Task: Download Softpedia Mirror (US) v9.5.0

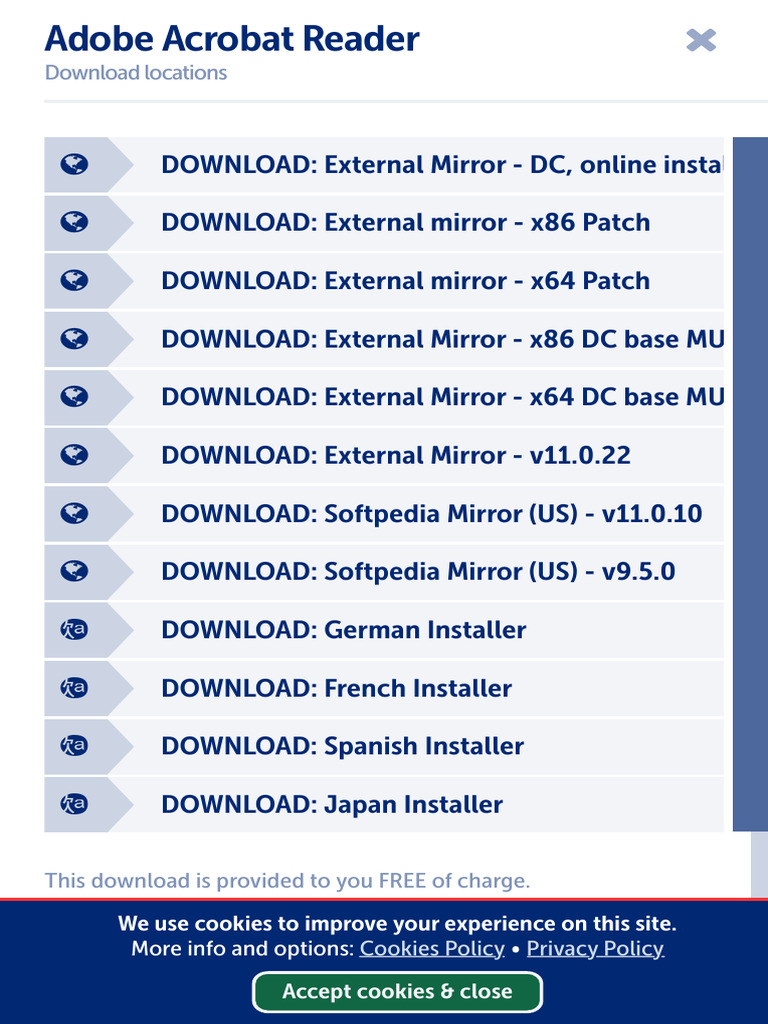Action: [384, 571]
